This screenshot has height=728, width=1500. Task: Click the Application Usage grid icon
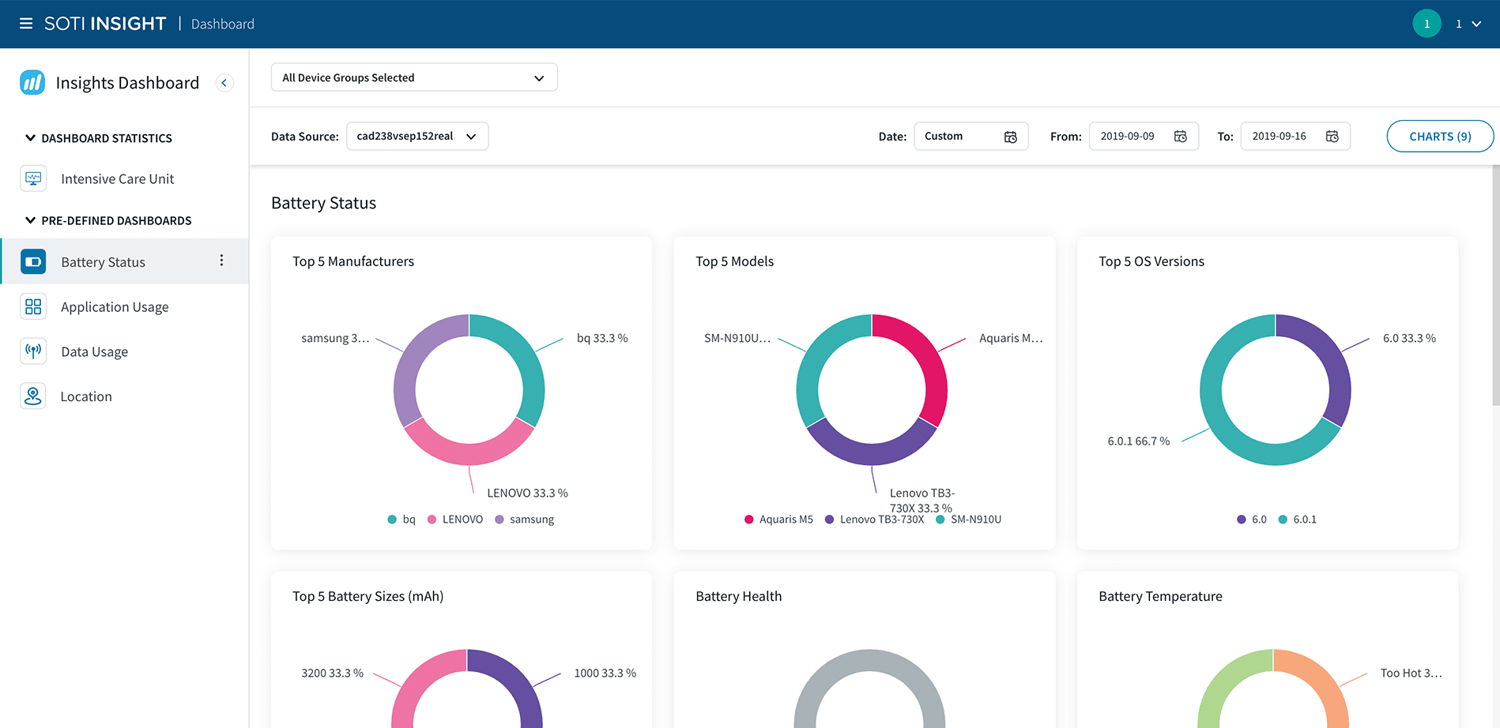(33, 307)
